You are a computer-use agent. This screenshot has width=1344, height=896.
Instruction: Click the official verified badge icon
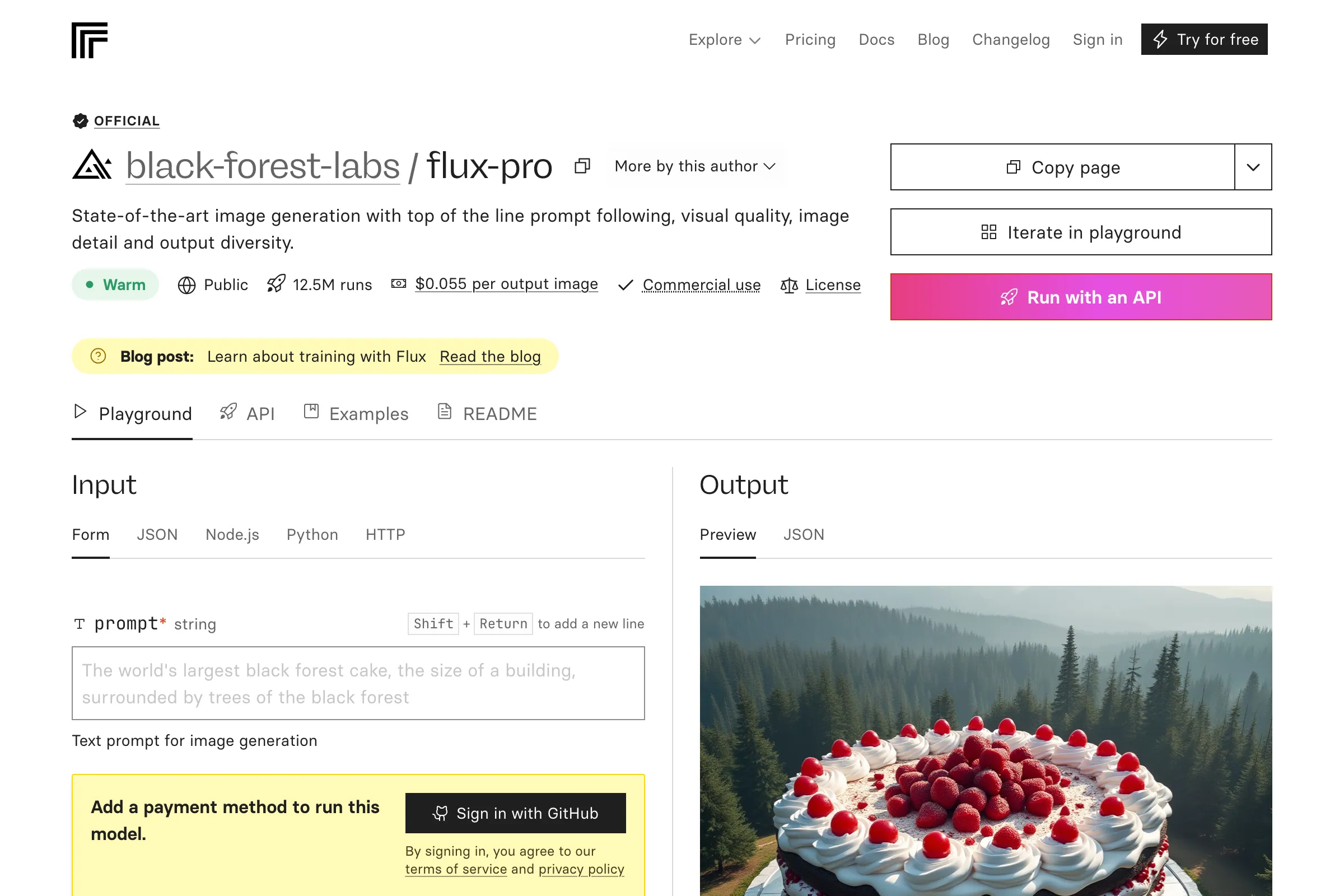click(81, 121)
